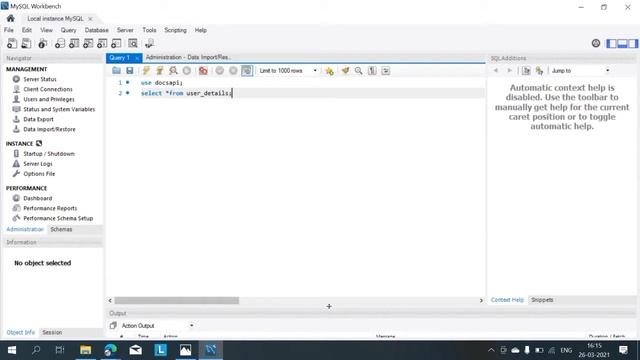Open Users and Privileges
Screen dimensions: 640x360
[x=49, y=99]
